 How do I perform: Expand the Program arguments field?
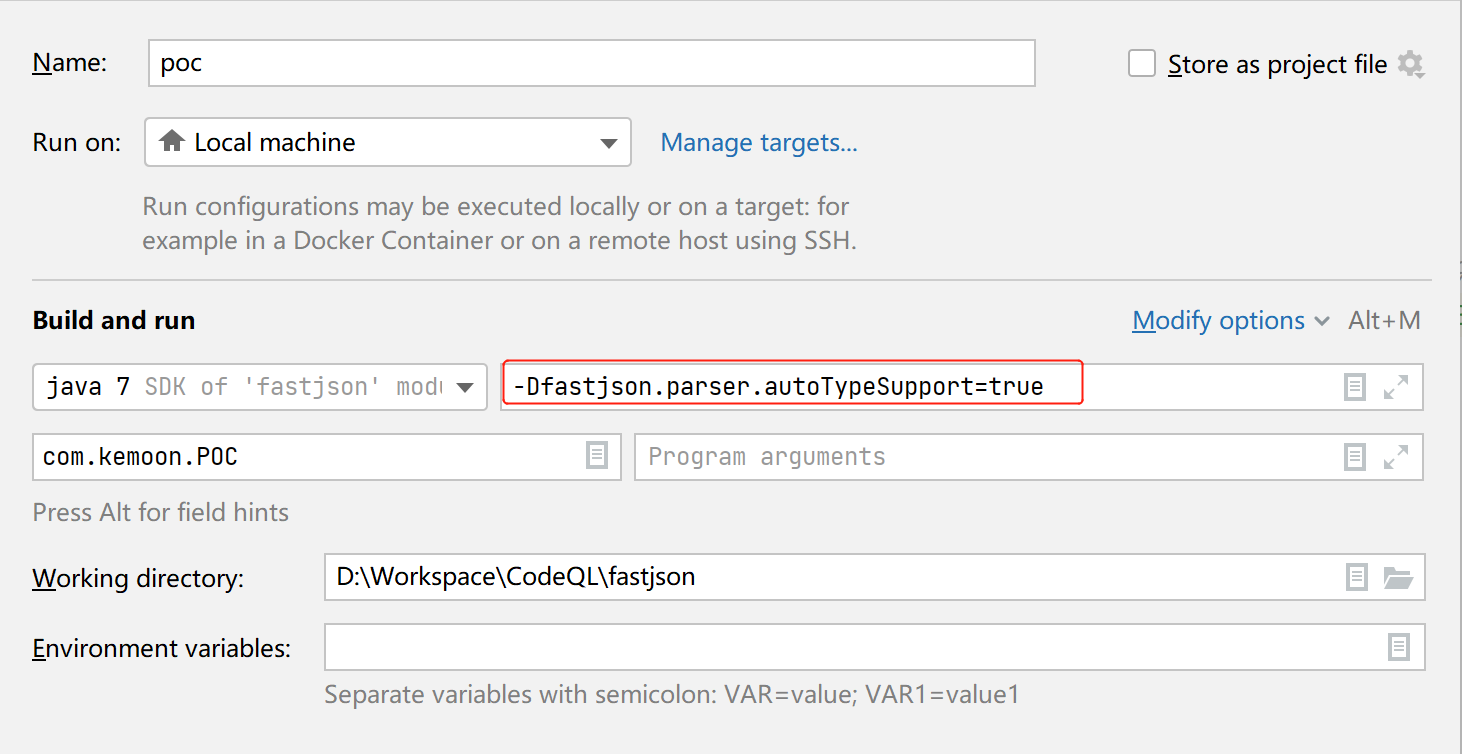coord(1396,457)
